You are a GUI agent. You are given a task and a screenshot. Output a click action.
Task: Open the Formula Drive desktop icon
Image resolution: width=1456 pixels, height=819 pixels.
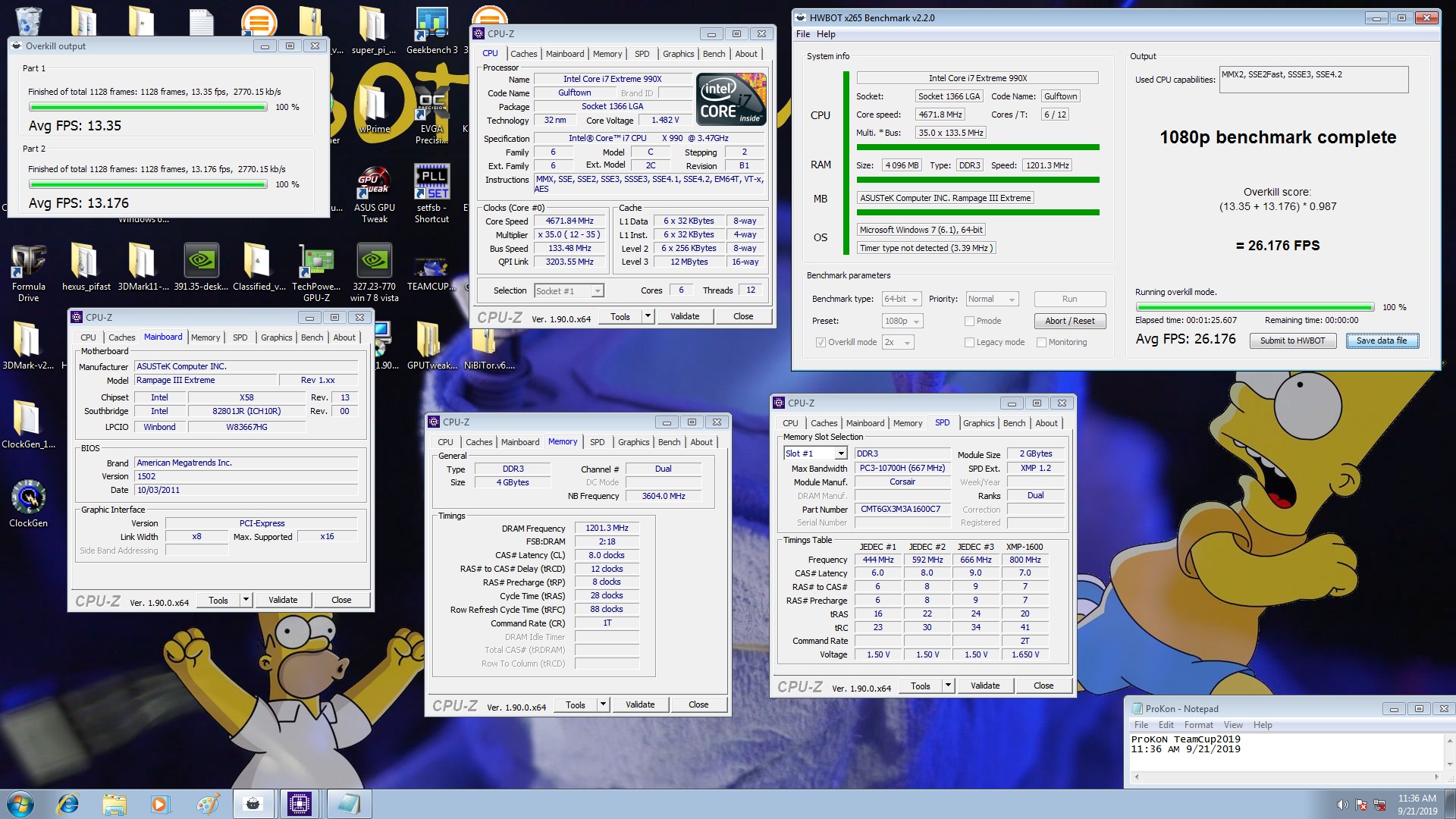(x=28, y=273)
